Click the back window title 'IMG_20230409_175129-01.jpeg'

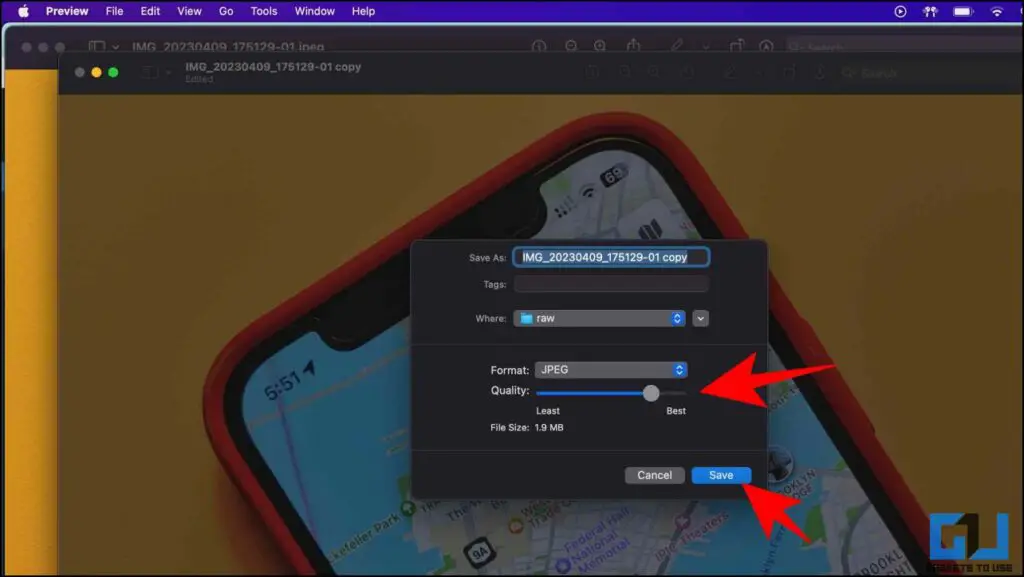[x=228, y=47]
